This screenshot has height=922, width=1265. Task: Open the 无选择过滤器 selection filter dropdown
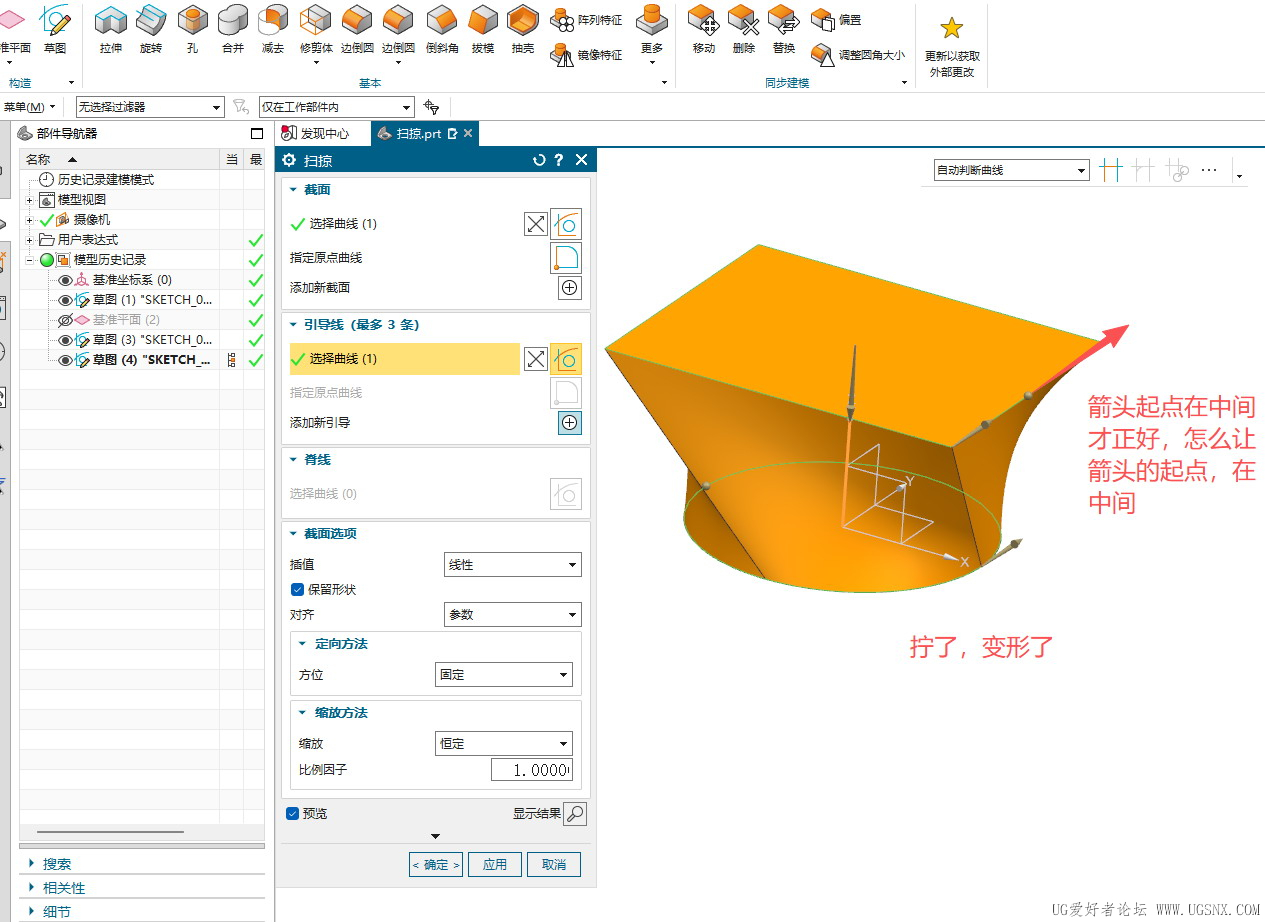click(x=150, y=107)
